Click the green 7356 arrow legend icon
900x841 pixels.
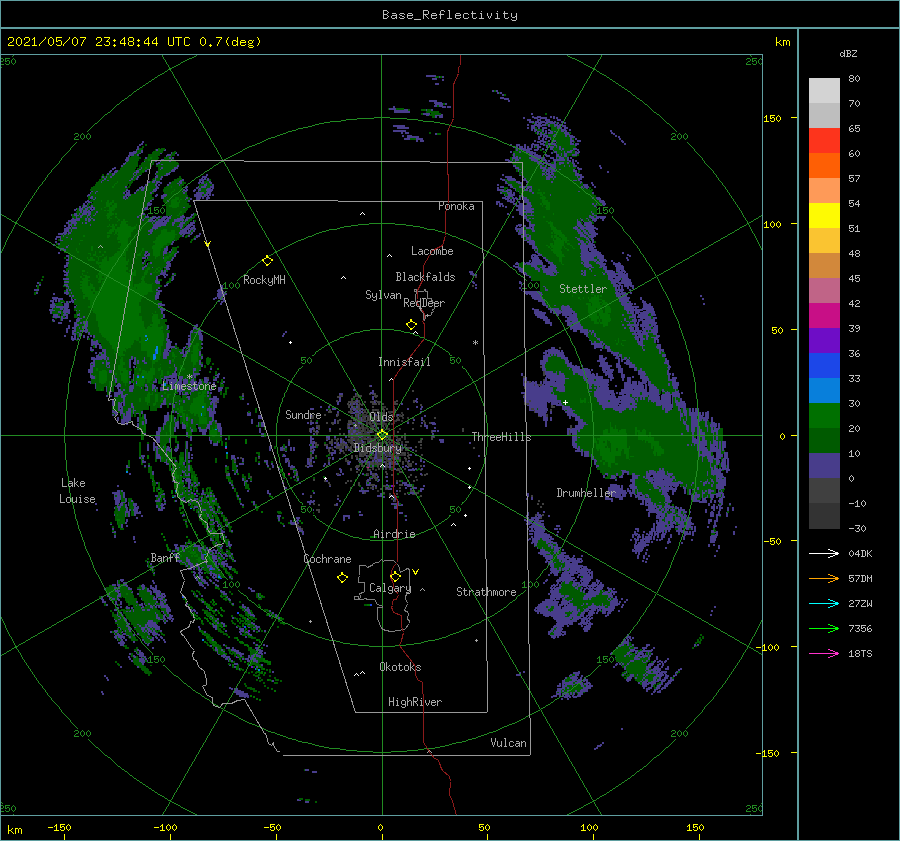click(824, 629)
